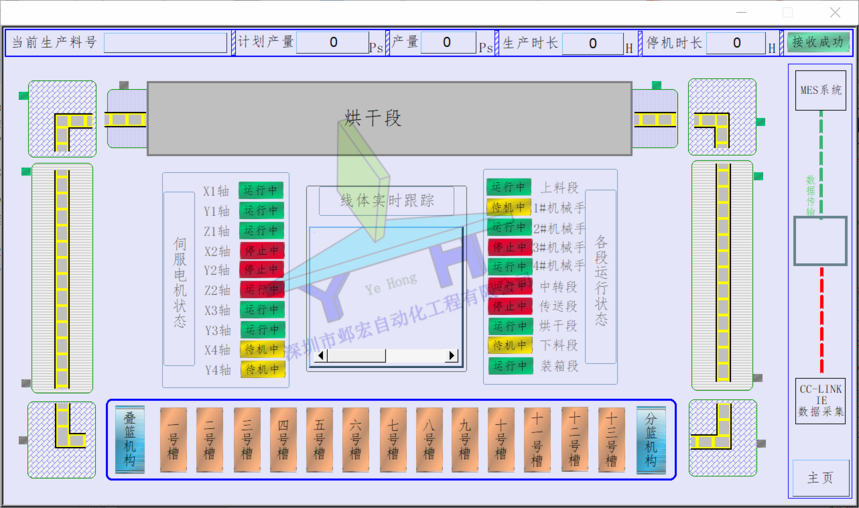Click the 伺服电机状态 panel label
The image size is (859, 508).
pyautogui.click(x=180, y=278)
